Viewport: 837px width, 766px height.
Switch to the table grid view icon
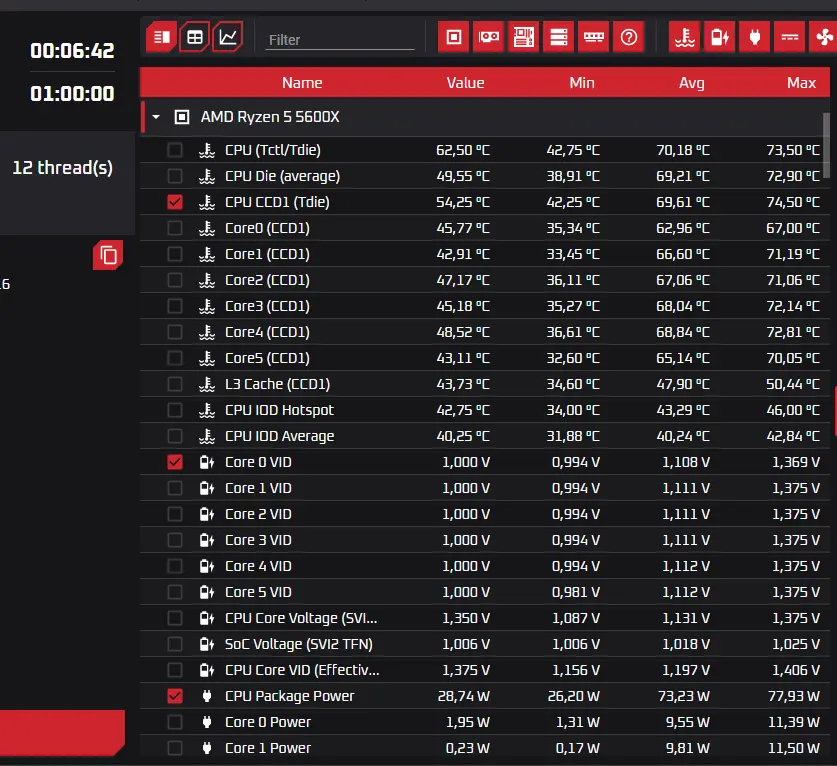point(194,37)
